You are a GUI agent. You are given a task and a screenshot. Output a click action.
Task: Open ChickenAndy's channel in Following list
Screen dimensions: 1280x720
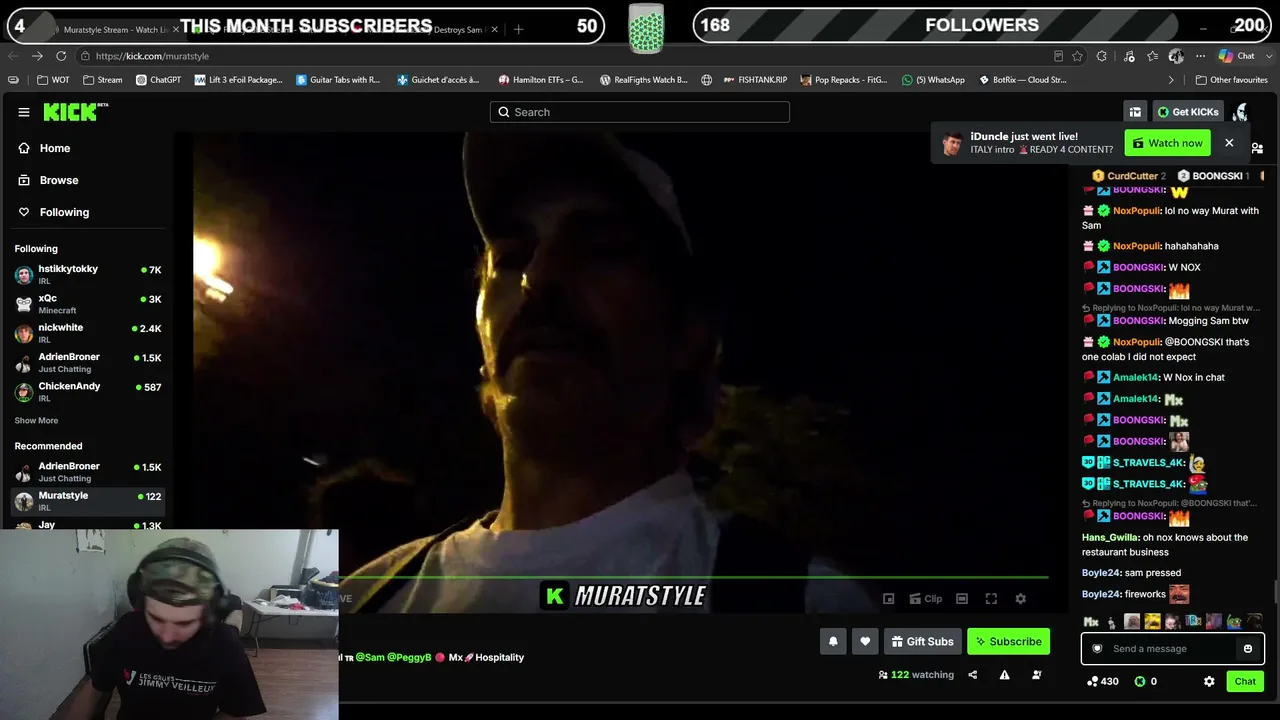coord(88,391)
